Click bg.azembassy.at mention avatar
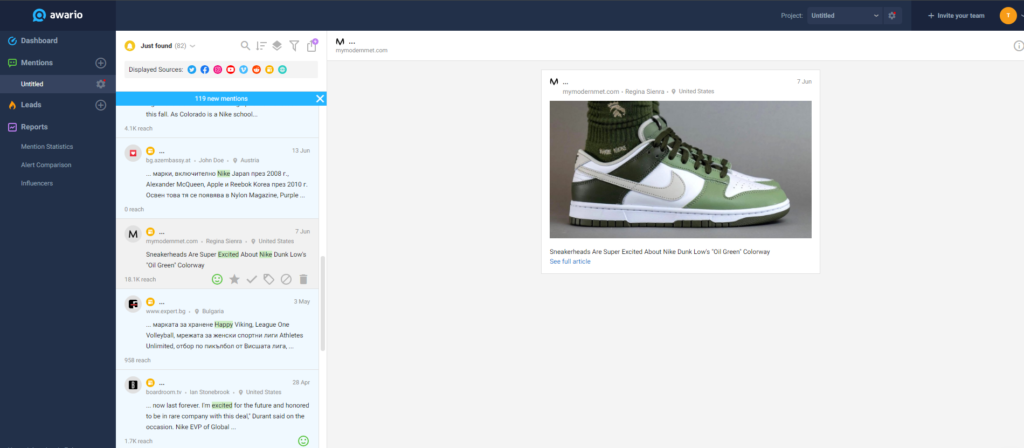This screenshot has height=448, width=1024. pyautogui.click(x=133, y=153)
